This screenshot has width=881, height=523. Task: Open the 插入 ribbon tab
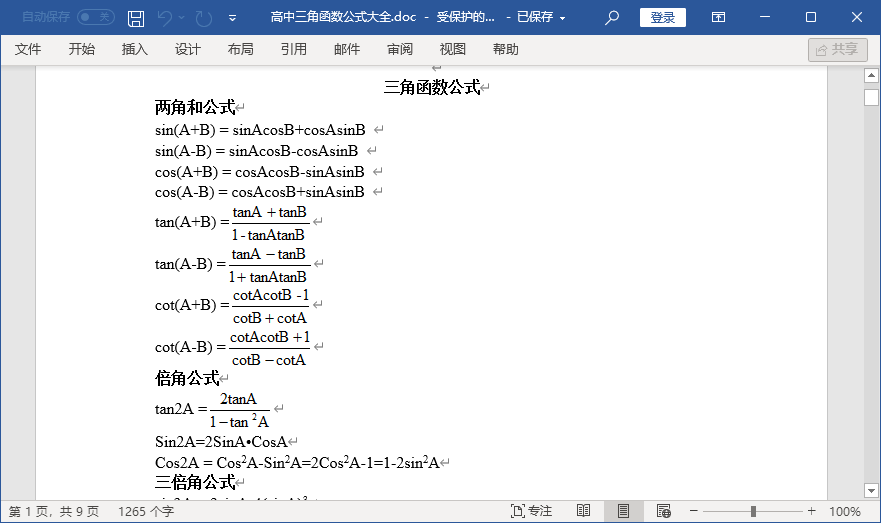[x=134, y=49]
